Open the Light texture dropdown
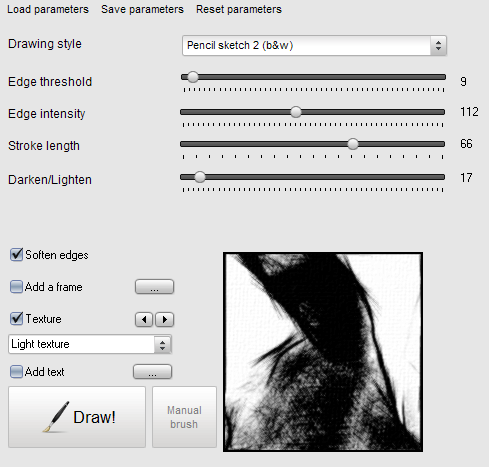489x467 pixels. pyautogui.click(x=90, y=344)
